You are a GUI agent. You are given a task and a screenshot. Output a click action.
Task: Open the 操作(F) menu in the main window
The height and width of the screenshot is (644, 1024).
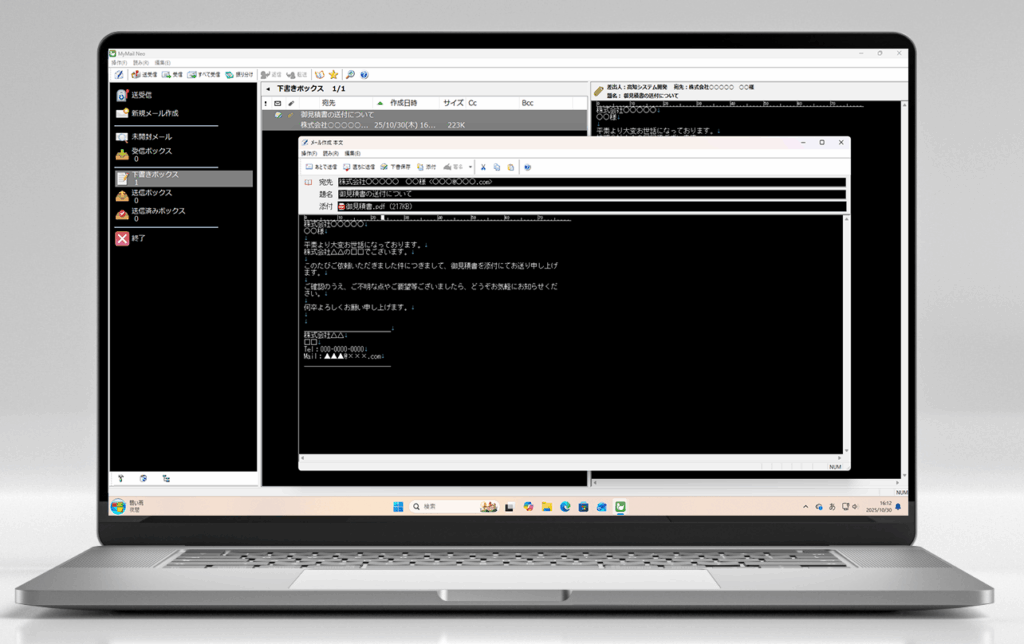click(120, 62)
